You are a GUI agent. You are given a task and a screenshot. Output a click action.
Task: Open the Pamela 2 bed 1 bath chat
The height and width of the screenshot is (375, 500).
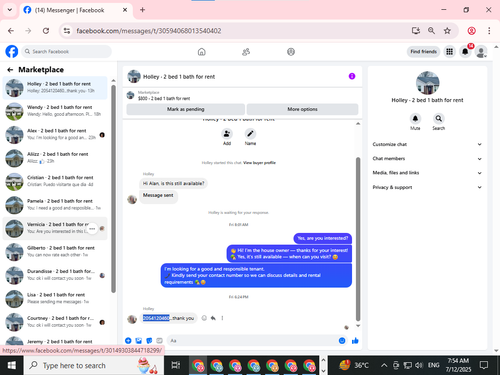pos(55,205)
